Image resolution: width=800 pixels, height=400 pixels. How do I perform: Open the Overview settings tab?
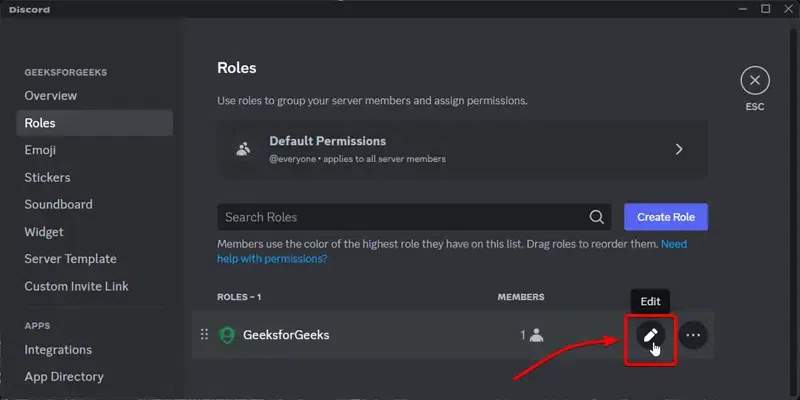[51, 96]
